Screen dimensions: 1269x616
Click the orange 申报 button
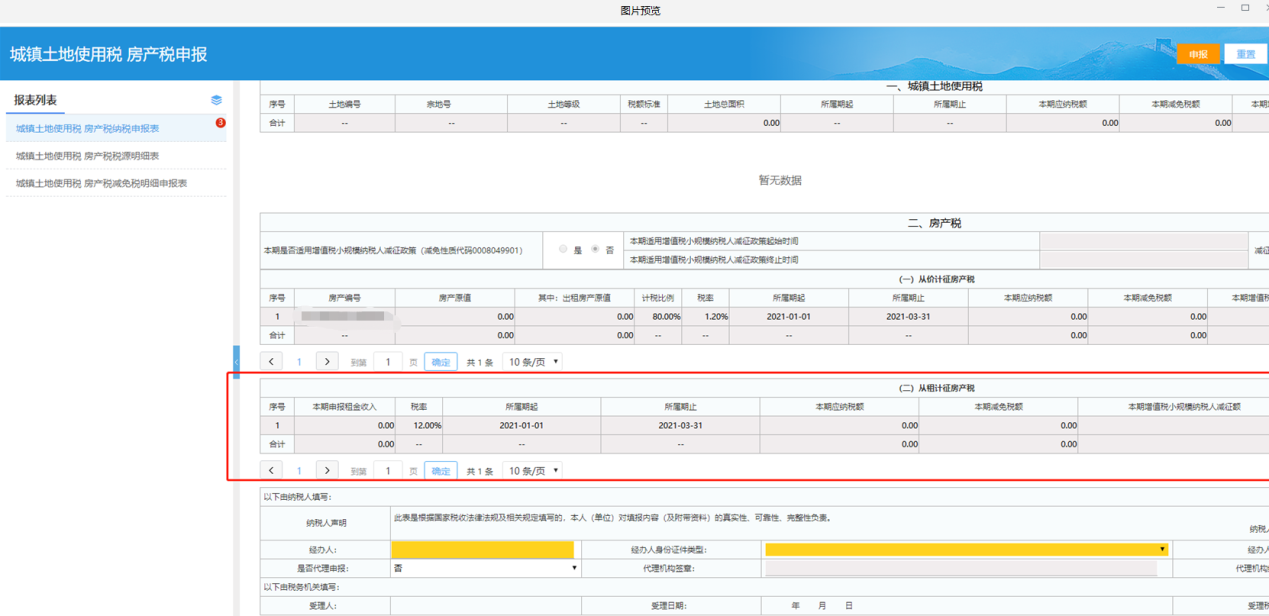point(1197,54)
